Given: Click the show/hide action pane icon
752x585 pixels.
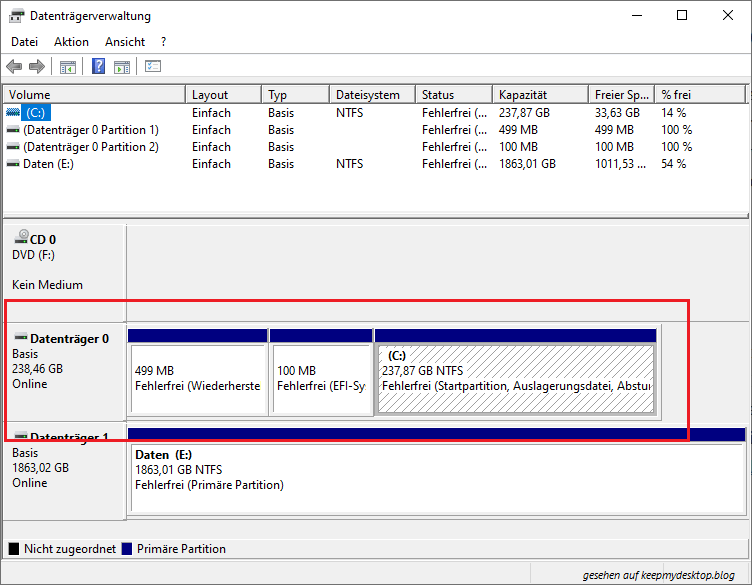Looking at the screenshot, I should (x=122, y=67).
